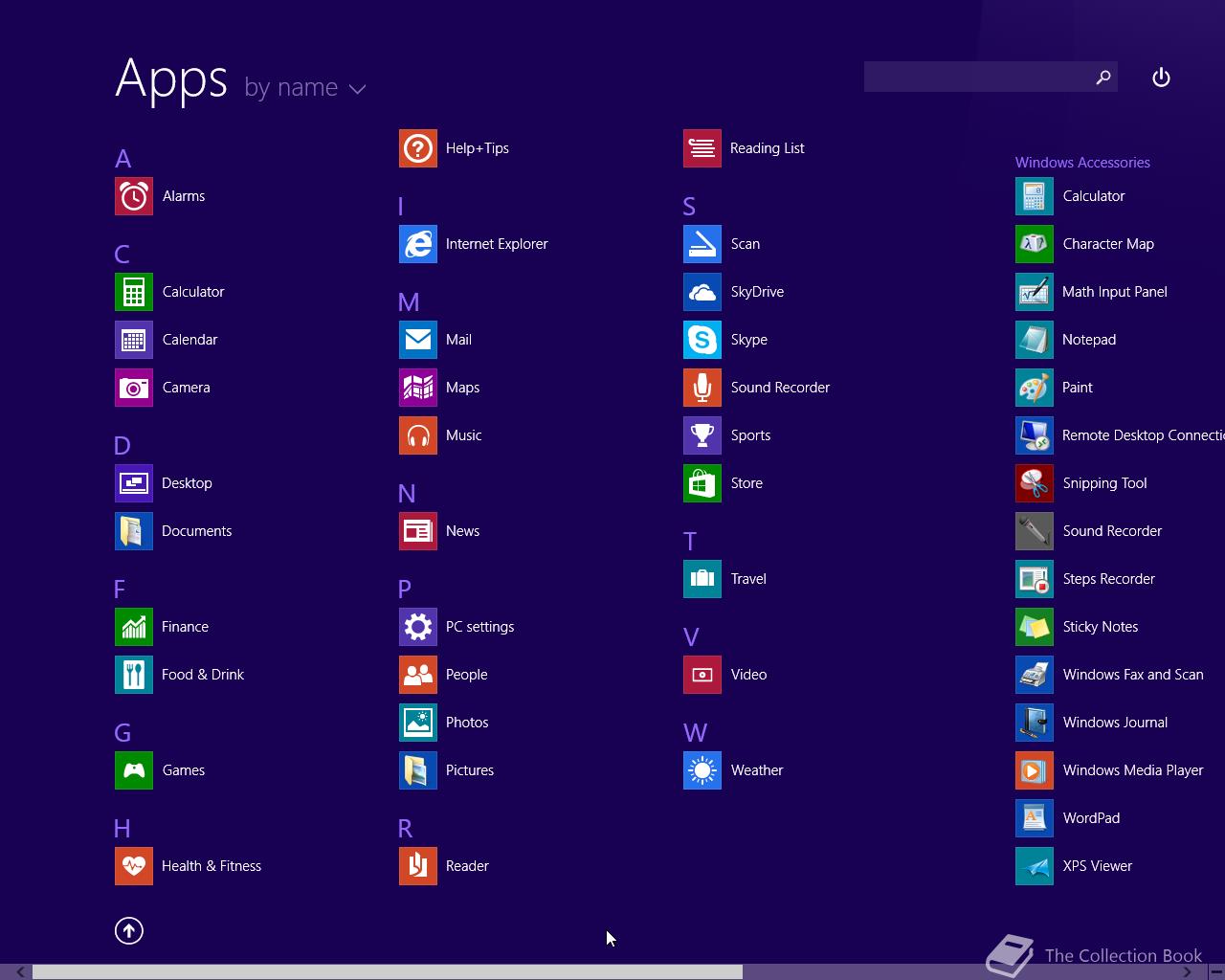The height and width of the screenshot is (980, 1225).
Task: Open the Alarms app icon
Action: pos(134,196)
